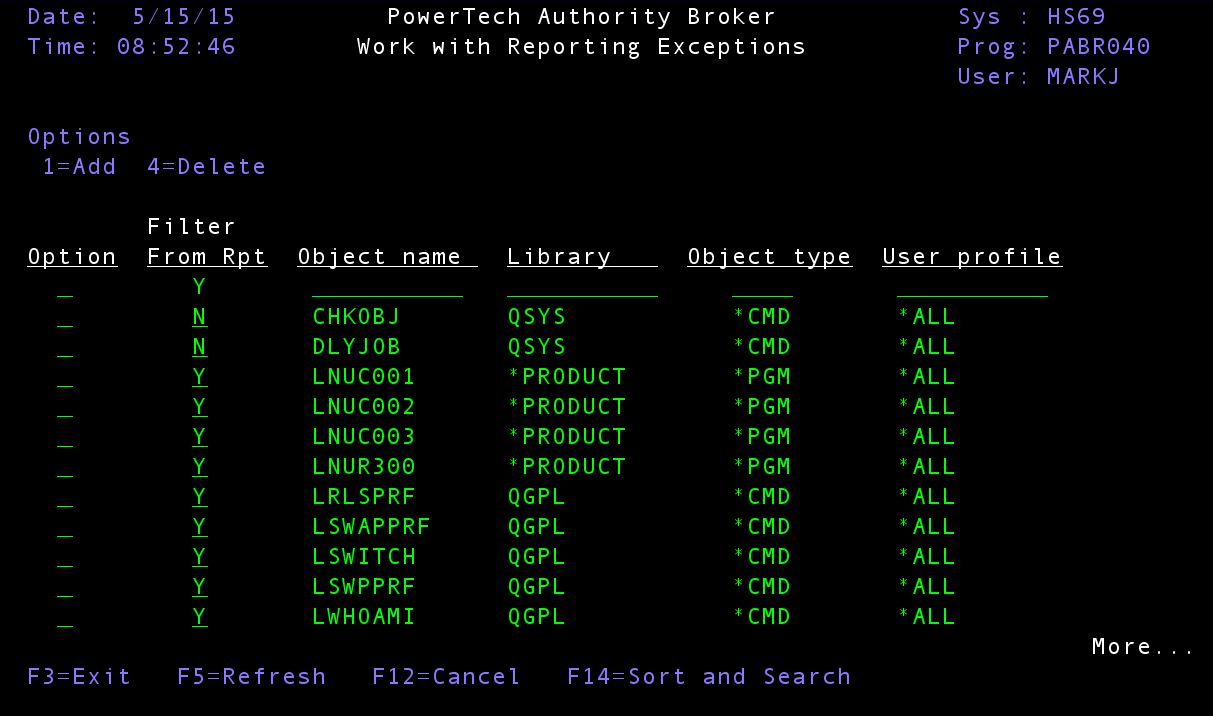Click the F3=Exit function key
Screen dimensions: 1213x716
[x=79, y=677]
